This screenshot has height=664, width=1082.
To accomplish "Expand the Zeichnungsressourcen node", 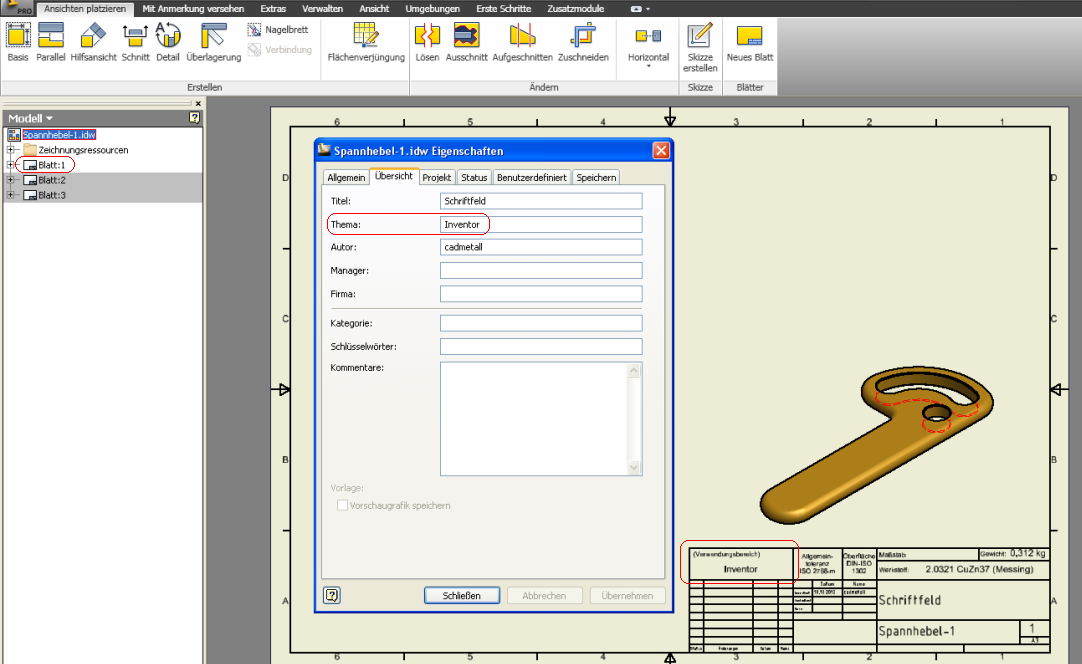I will pos(10,150).
